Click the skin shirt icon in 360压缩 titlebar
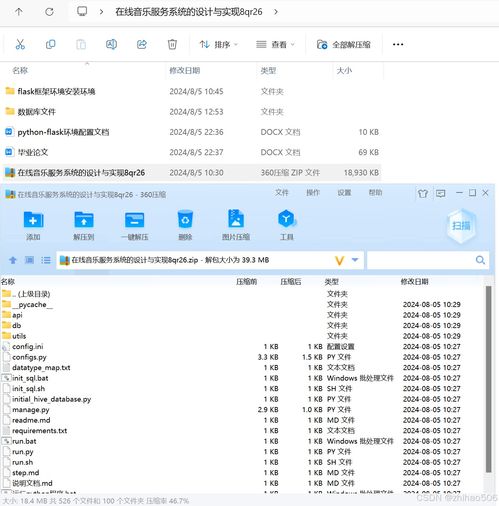This screenshot has height=506, width=499. point(423,193)
